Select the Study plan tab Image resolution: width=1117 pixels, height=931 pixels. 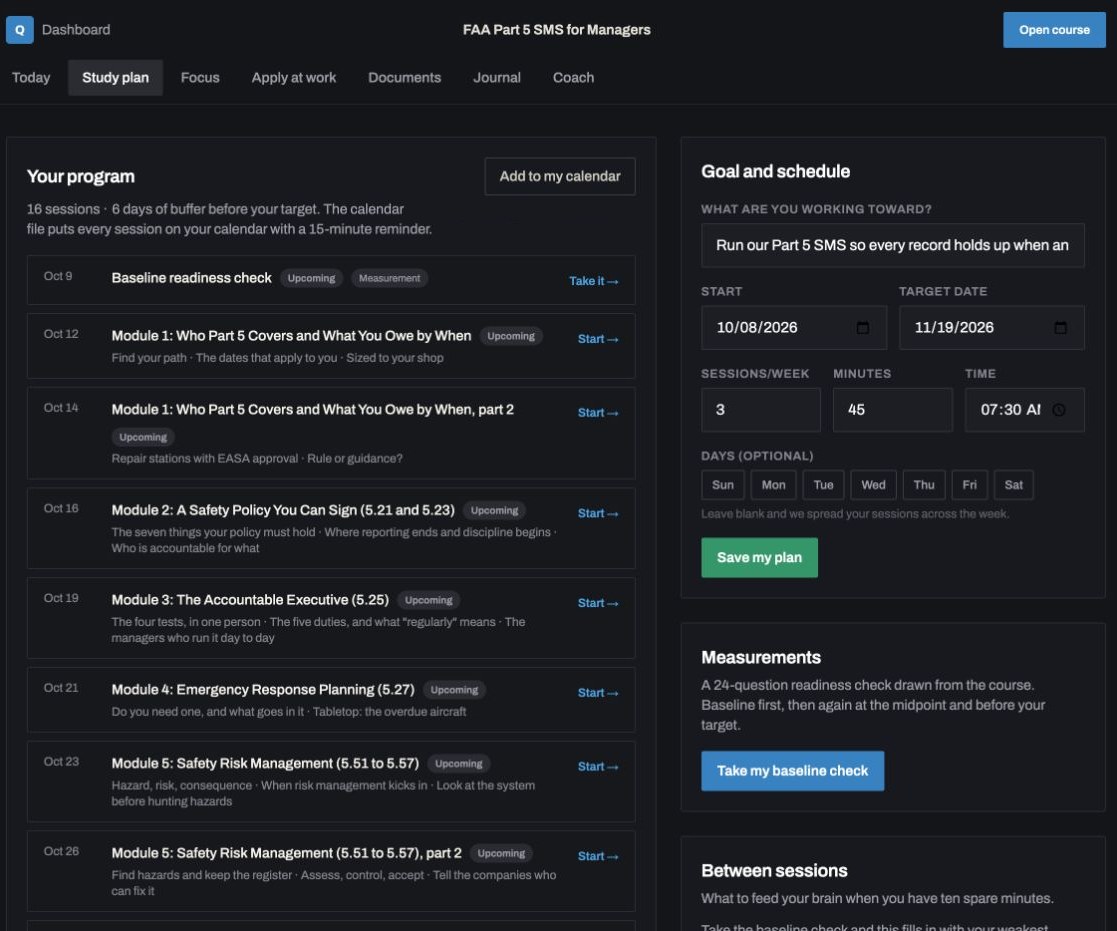115,78
